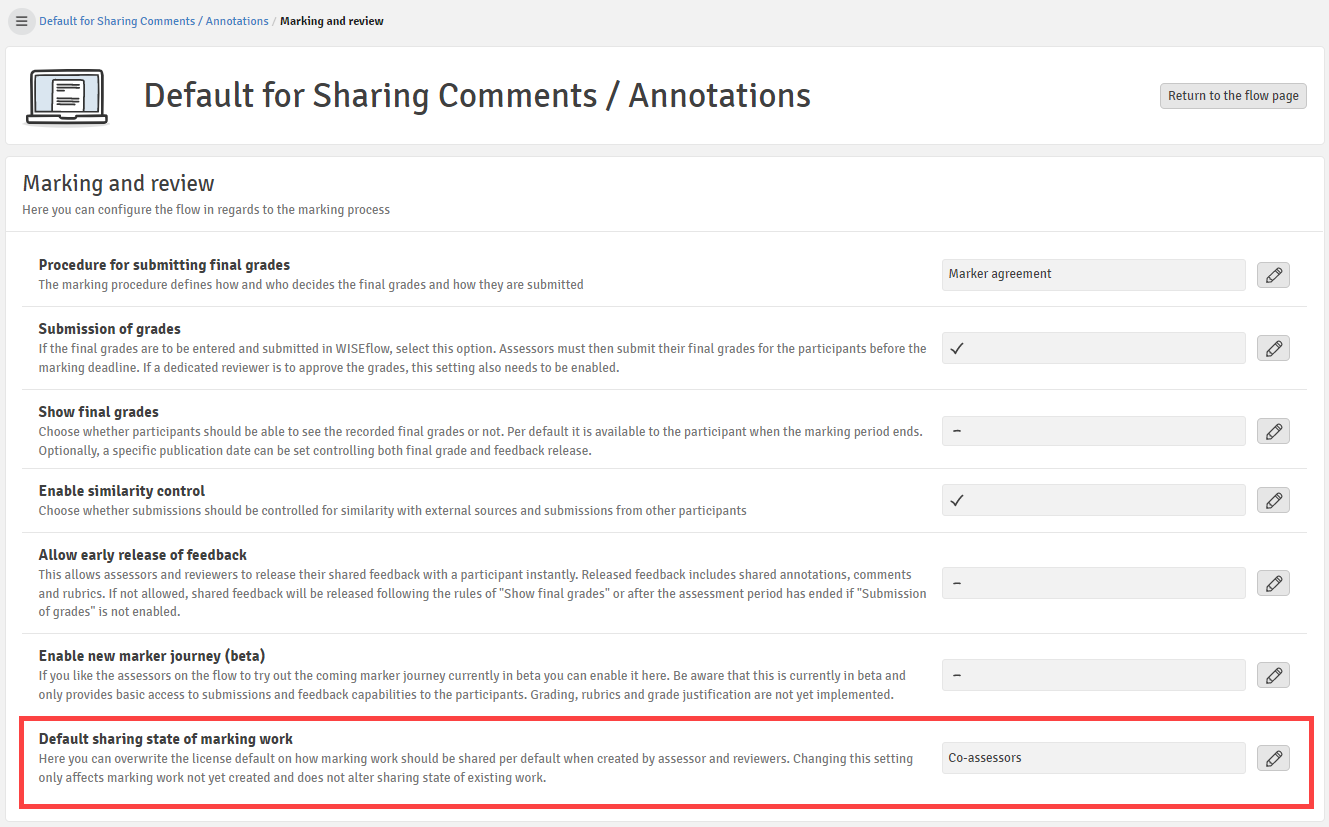Edit the Enable similarity control setting

(x=1273, y=500)
